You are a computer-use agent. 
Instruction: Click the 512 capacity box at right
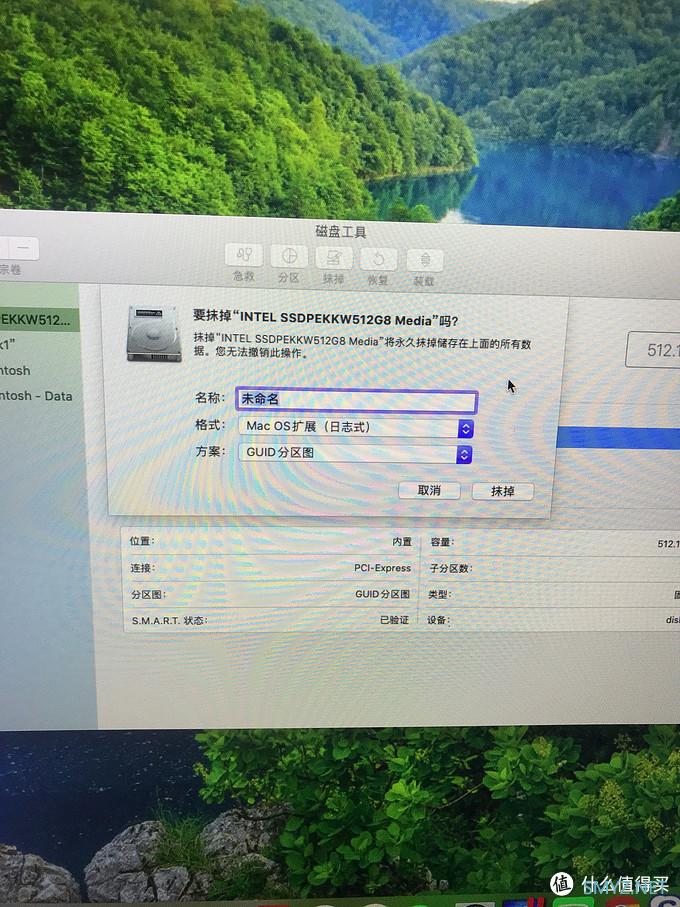pyautogui.click(x=653, y=349)
